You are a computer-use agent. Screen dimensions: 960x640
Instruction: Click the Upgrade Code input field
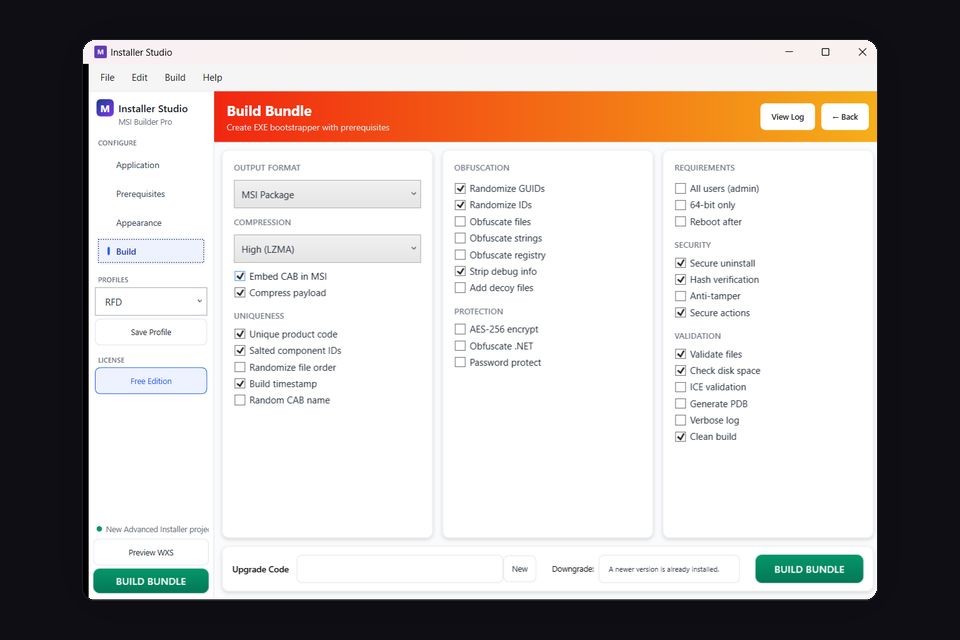(400, 568)
